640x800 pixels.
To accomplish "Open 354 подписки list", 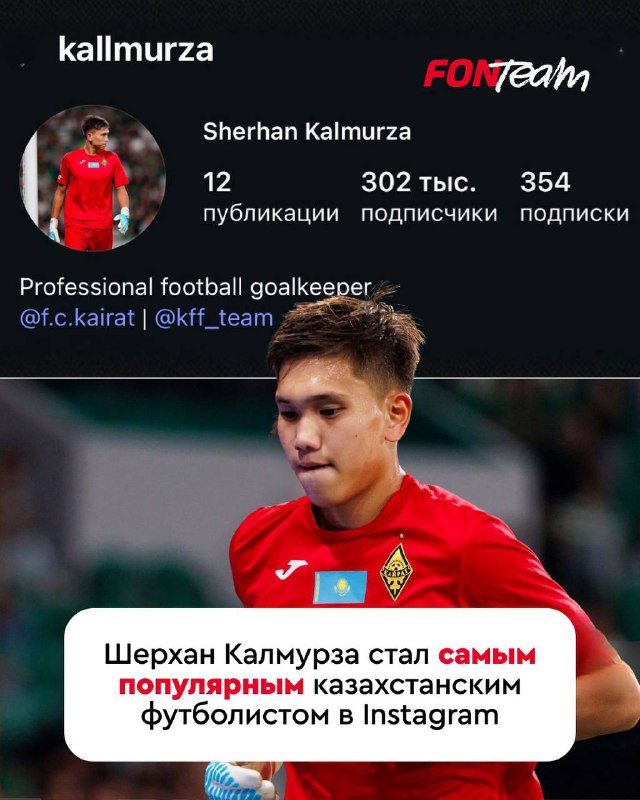I will point(574,197).
